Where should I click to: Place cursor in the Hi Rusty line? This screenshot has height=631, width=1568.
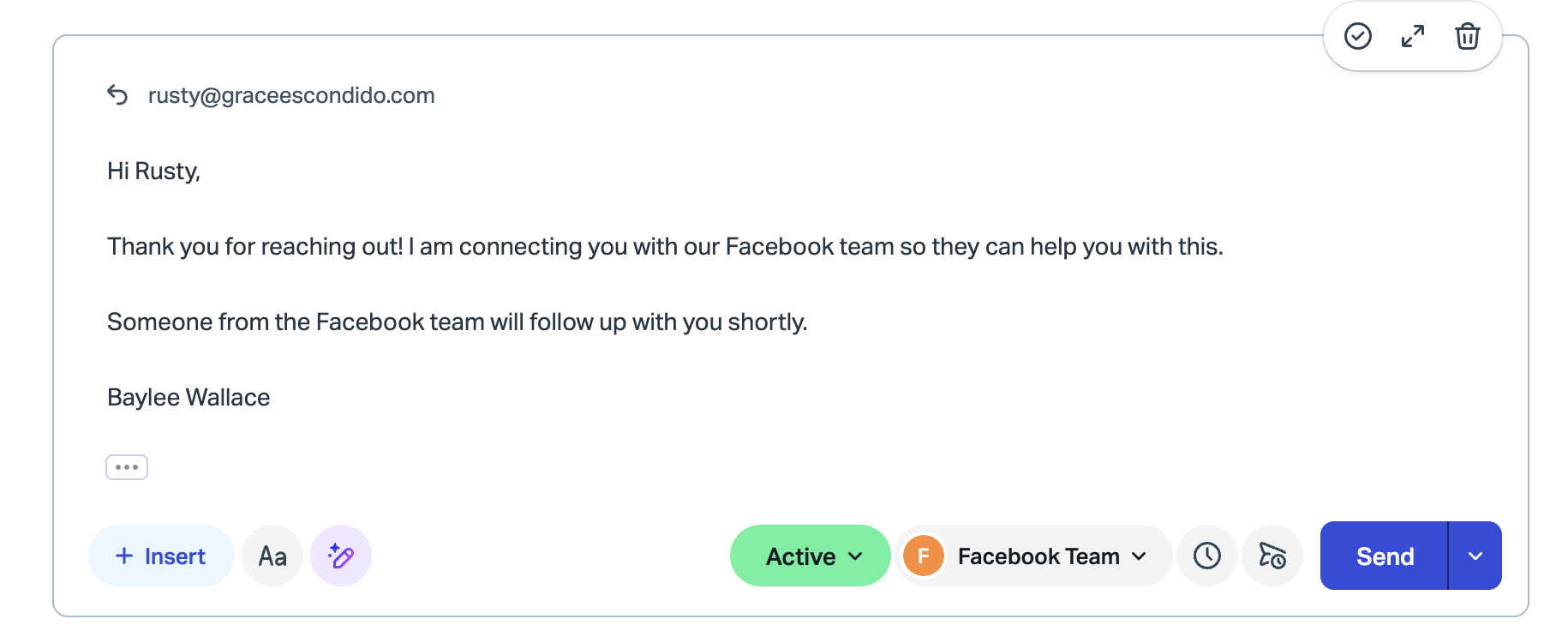click(154, 171)
